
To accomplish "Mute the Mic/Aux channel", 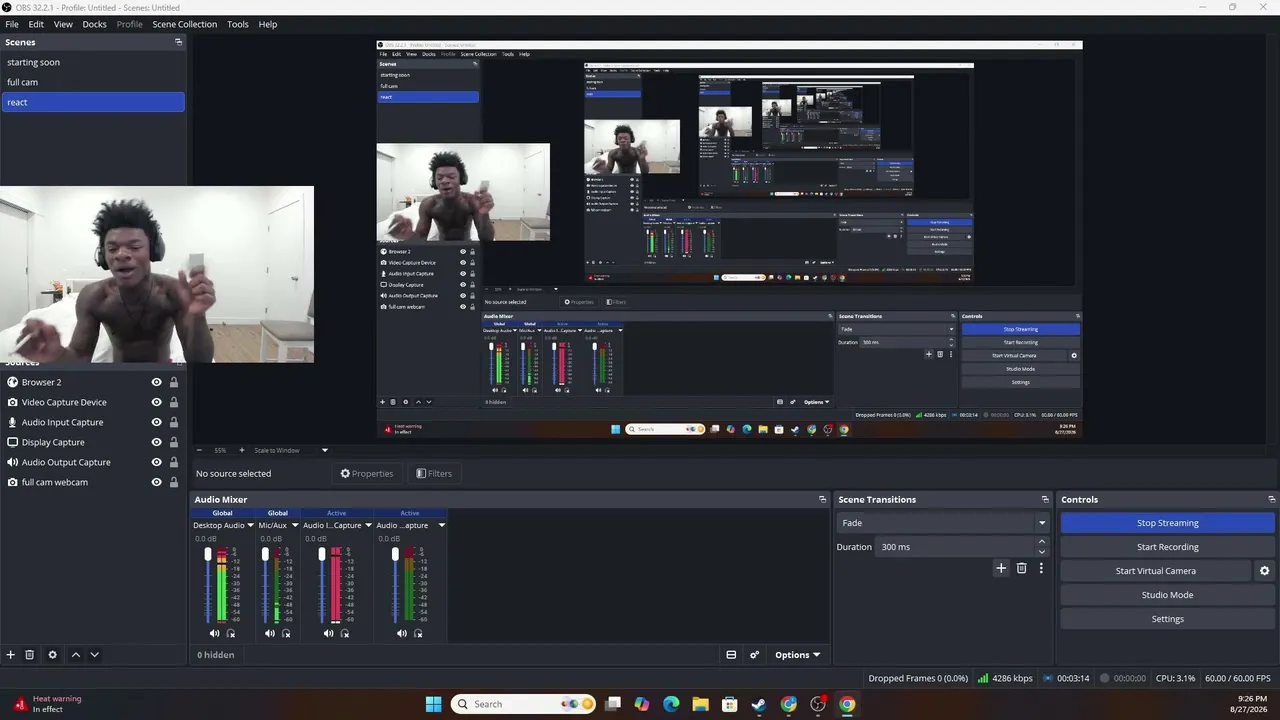I will 269,633.
